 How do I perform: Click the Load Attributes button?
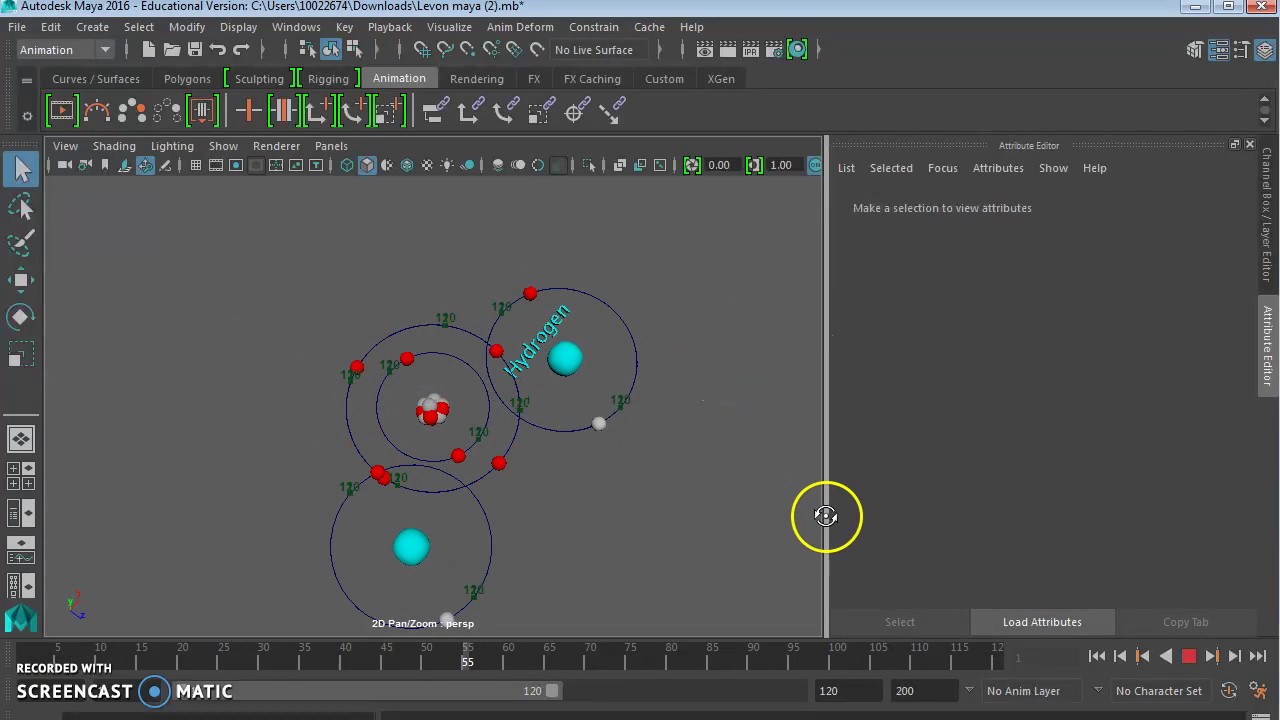tap(1042, 622)
